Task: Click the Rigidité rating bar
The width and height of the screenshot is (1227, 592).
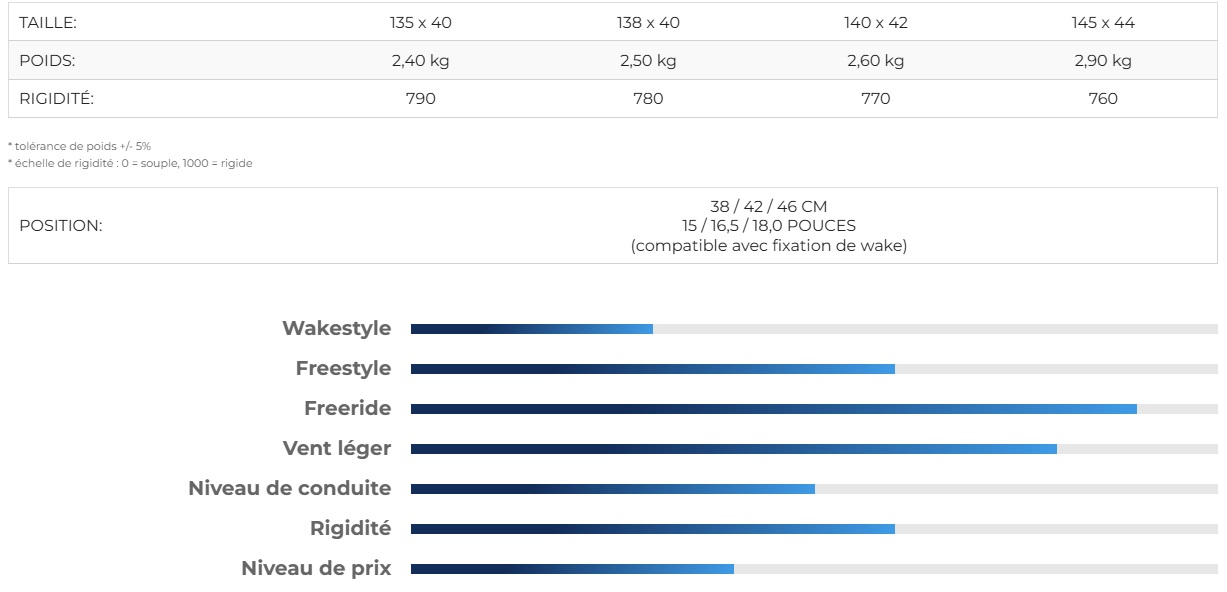Action: (x=813, y=529)
